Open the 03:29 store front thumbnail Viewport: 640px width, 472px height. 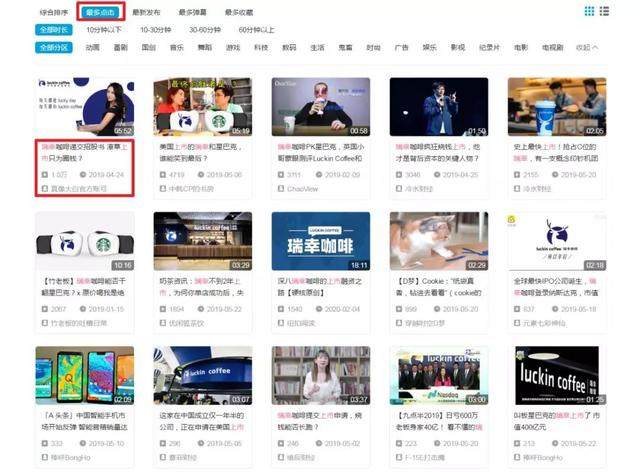click(203, 241)
